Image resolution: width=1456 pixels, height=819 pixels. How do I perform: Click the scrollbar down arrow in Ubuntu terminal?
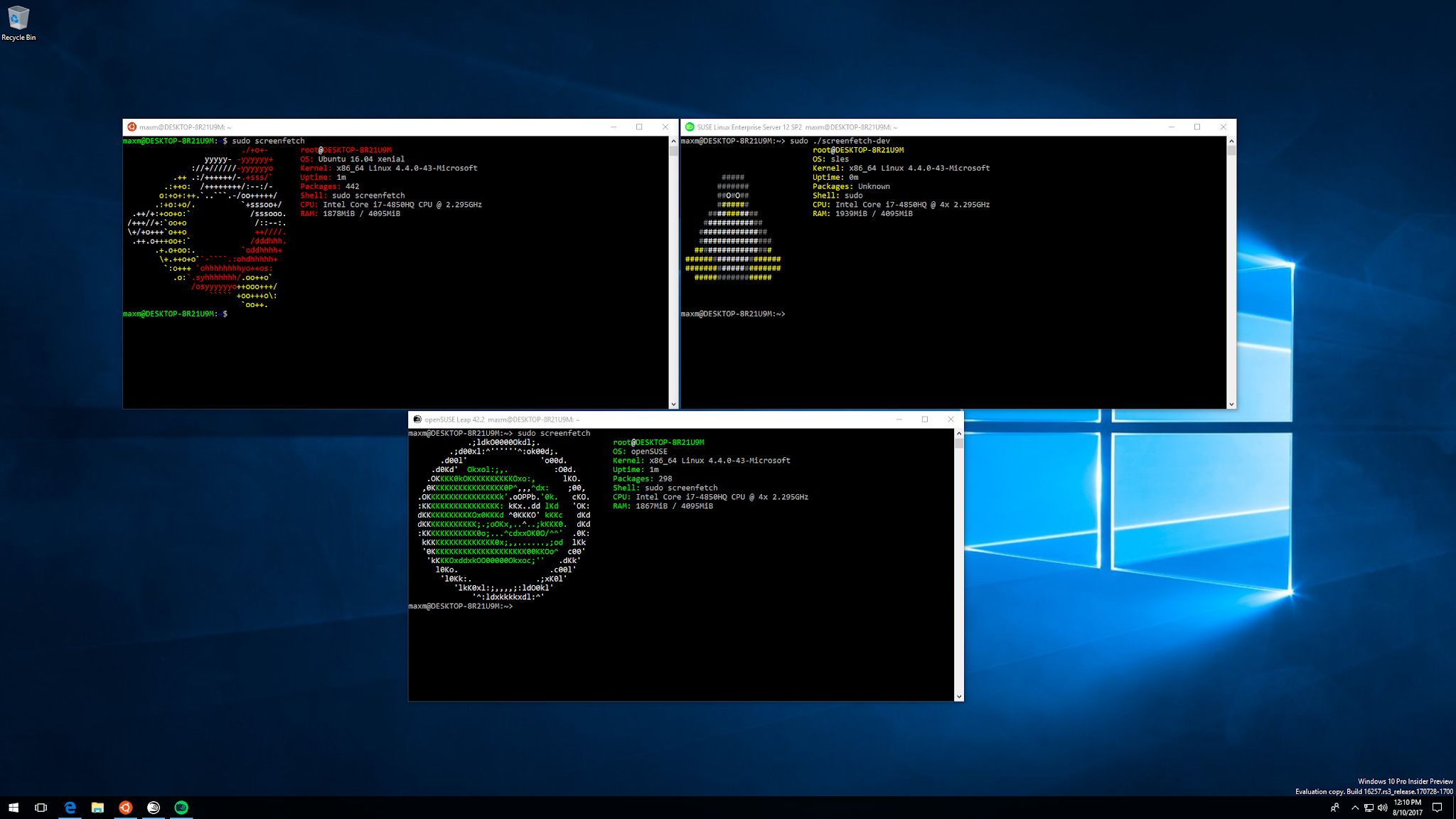pyautogui.click(x=673, y=403)
